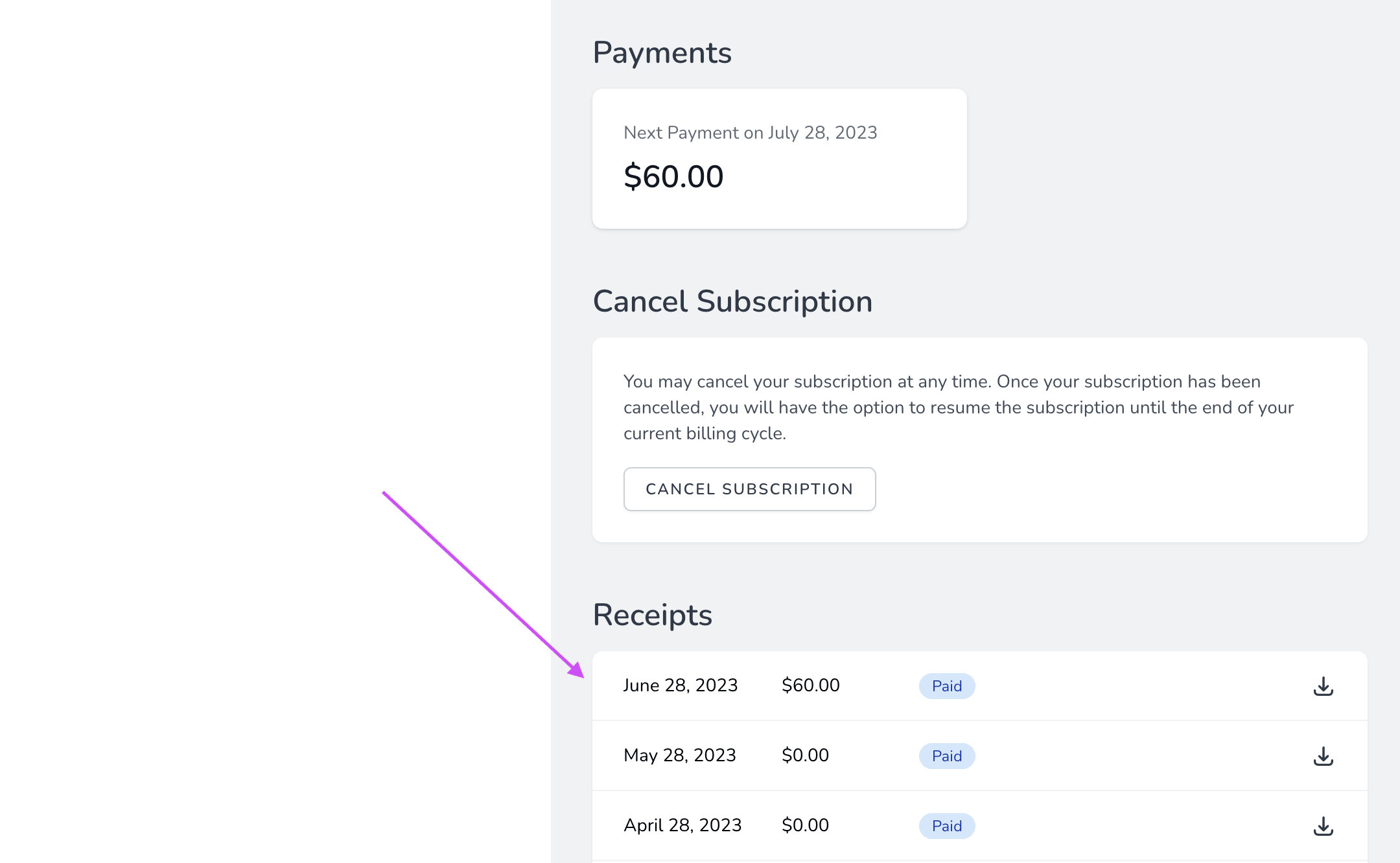Viewport: 1400px width, 863px height.
Task: Download the May 28, 2023 receipt
Action: pos(1323,756)
